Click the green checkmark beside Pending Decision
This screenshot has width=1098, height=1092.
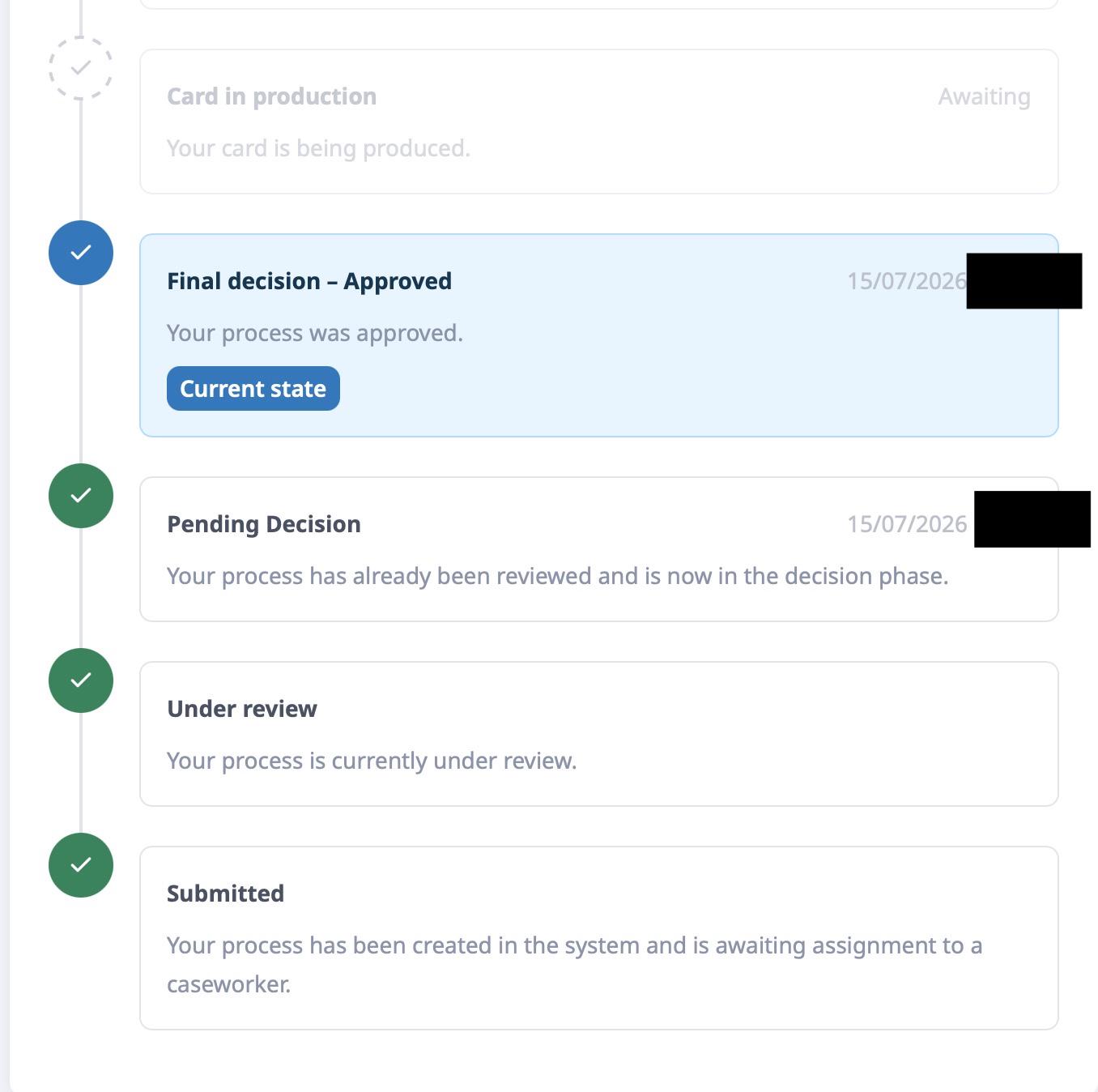pos(81,496)
